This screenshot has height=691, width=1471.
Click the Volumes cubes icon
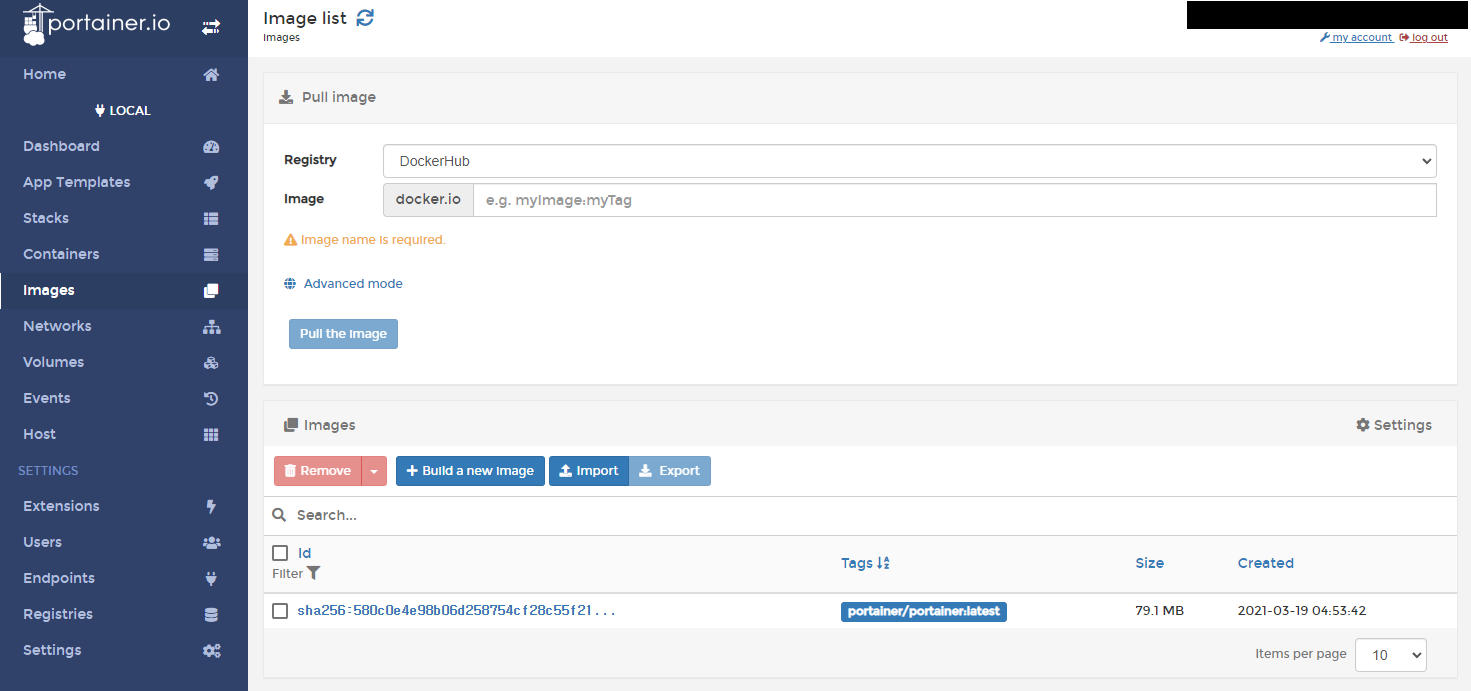[211, 362]
